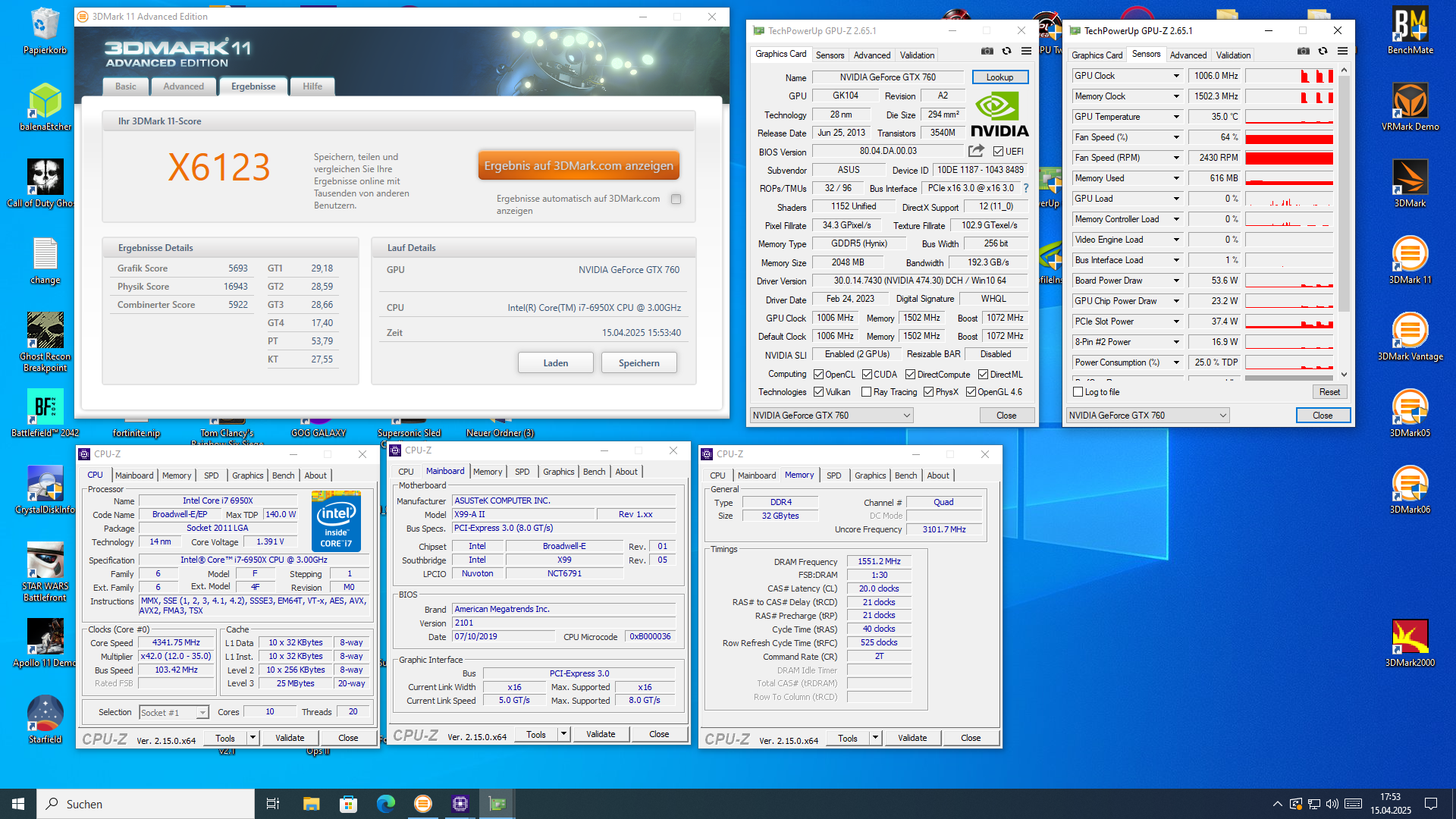
Task: Toggle the OpenCL checkbox in GPU-Z
Action: point(818,375)
